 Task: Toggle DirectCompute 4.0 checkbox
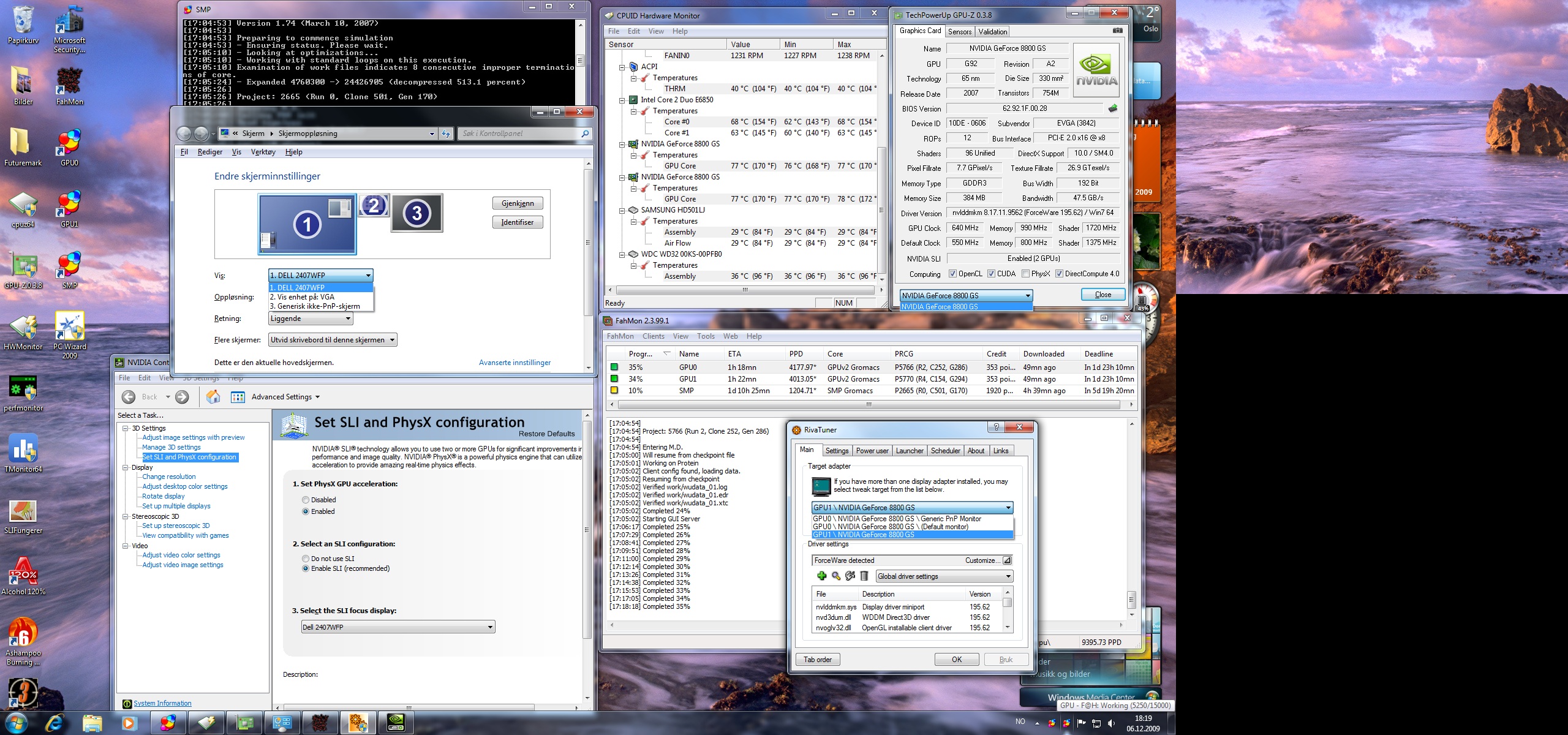(x=1059, y=274)
